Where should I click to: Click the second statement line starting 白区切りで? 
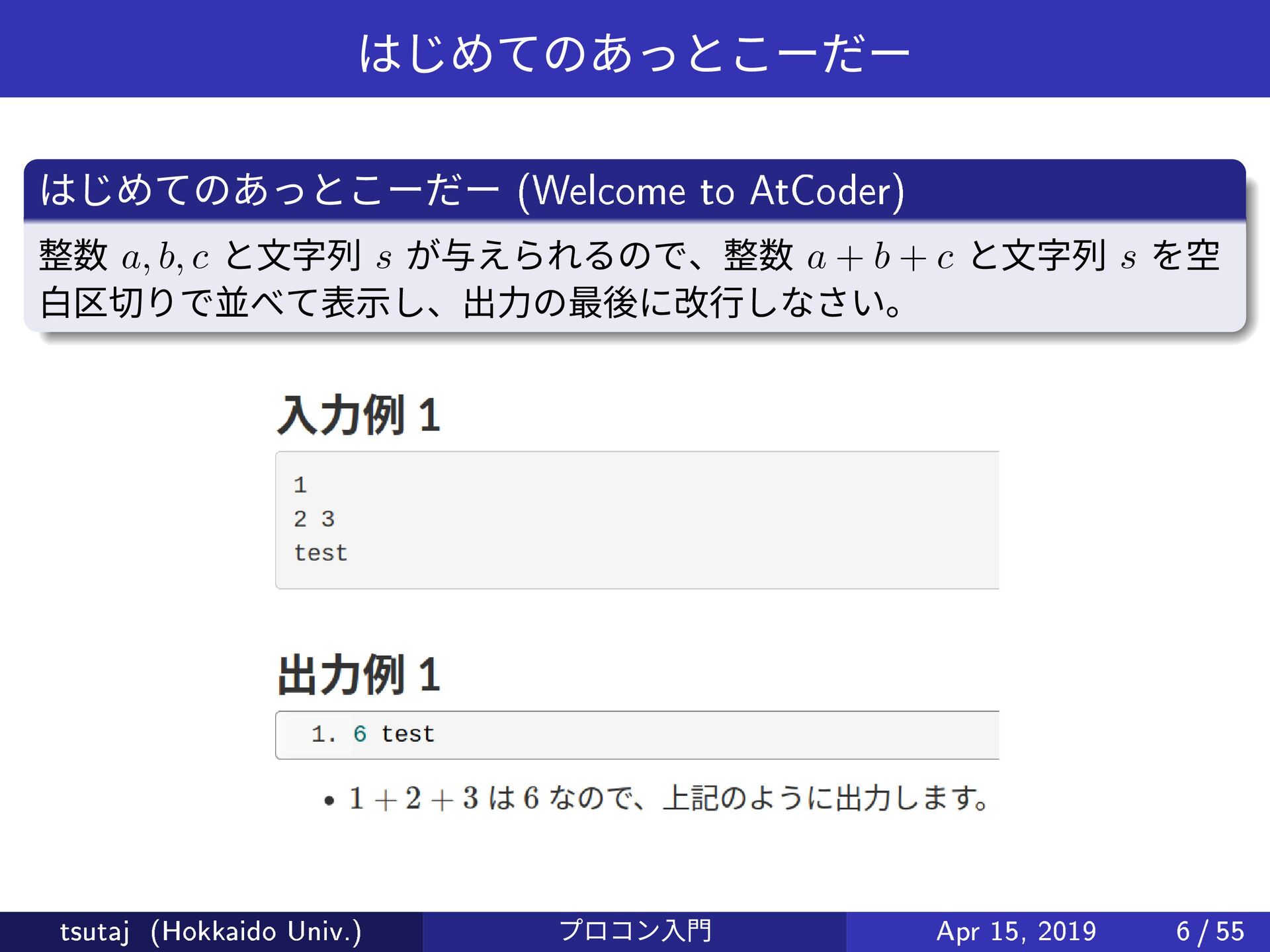(x=470, y=303)
